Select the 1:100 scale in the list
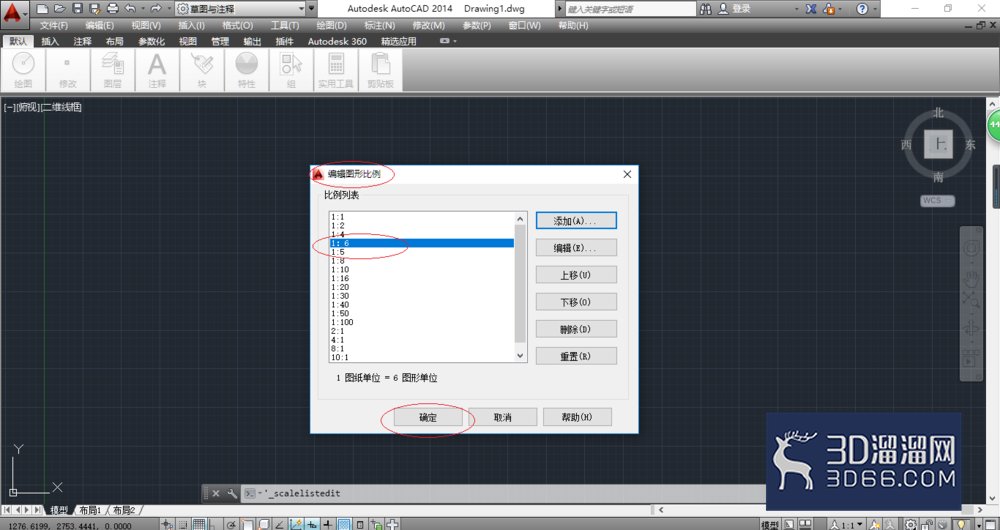This screenshot has width=1000, height=530. coord(422,322)
